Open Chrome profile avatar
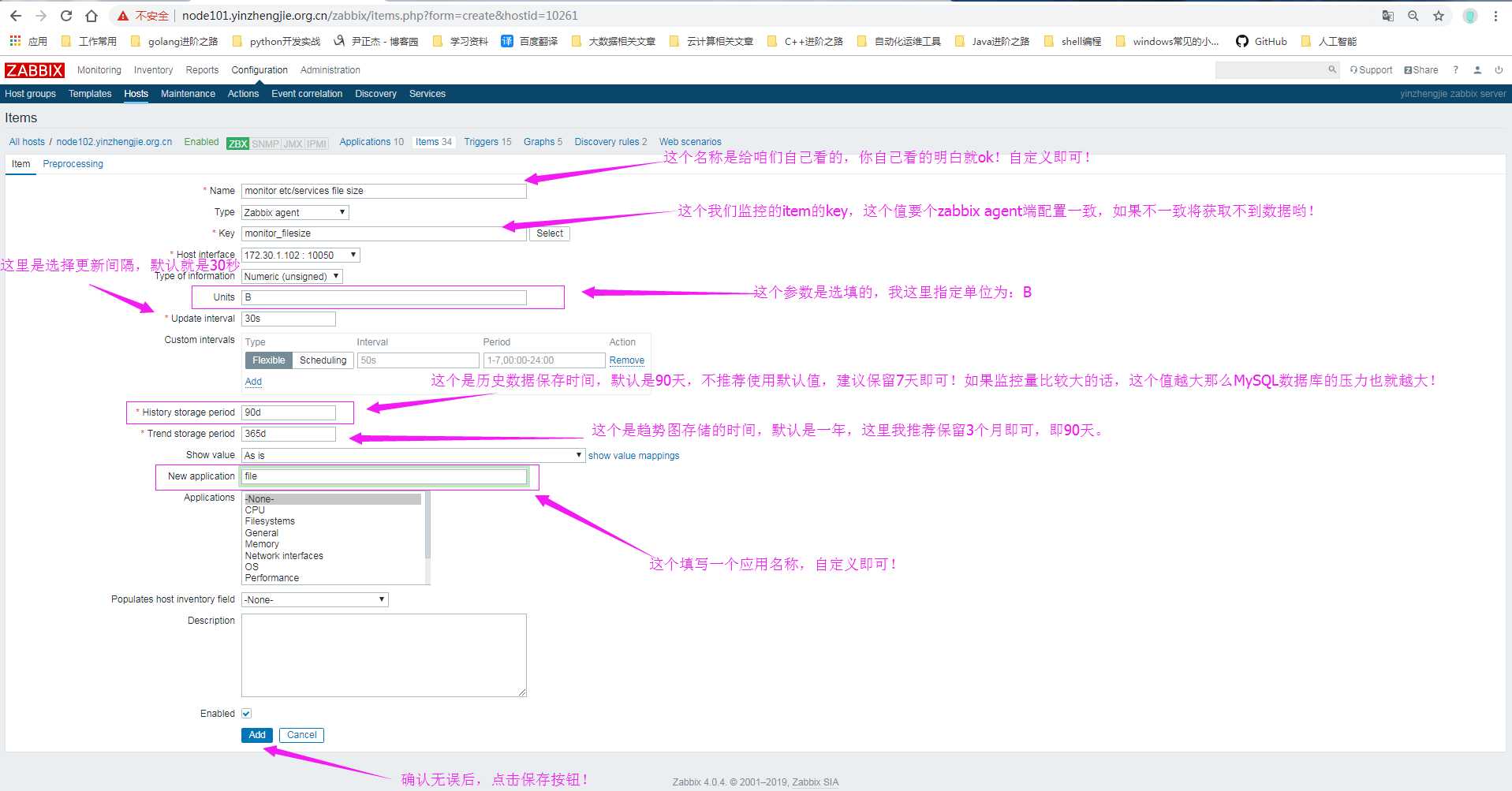The image size is (1512, 791). coord(1470,16)
